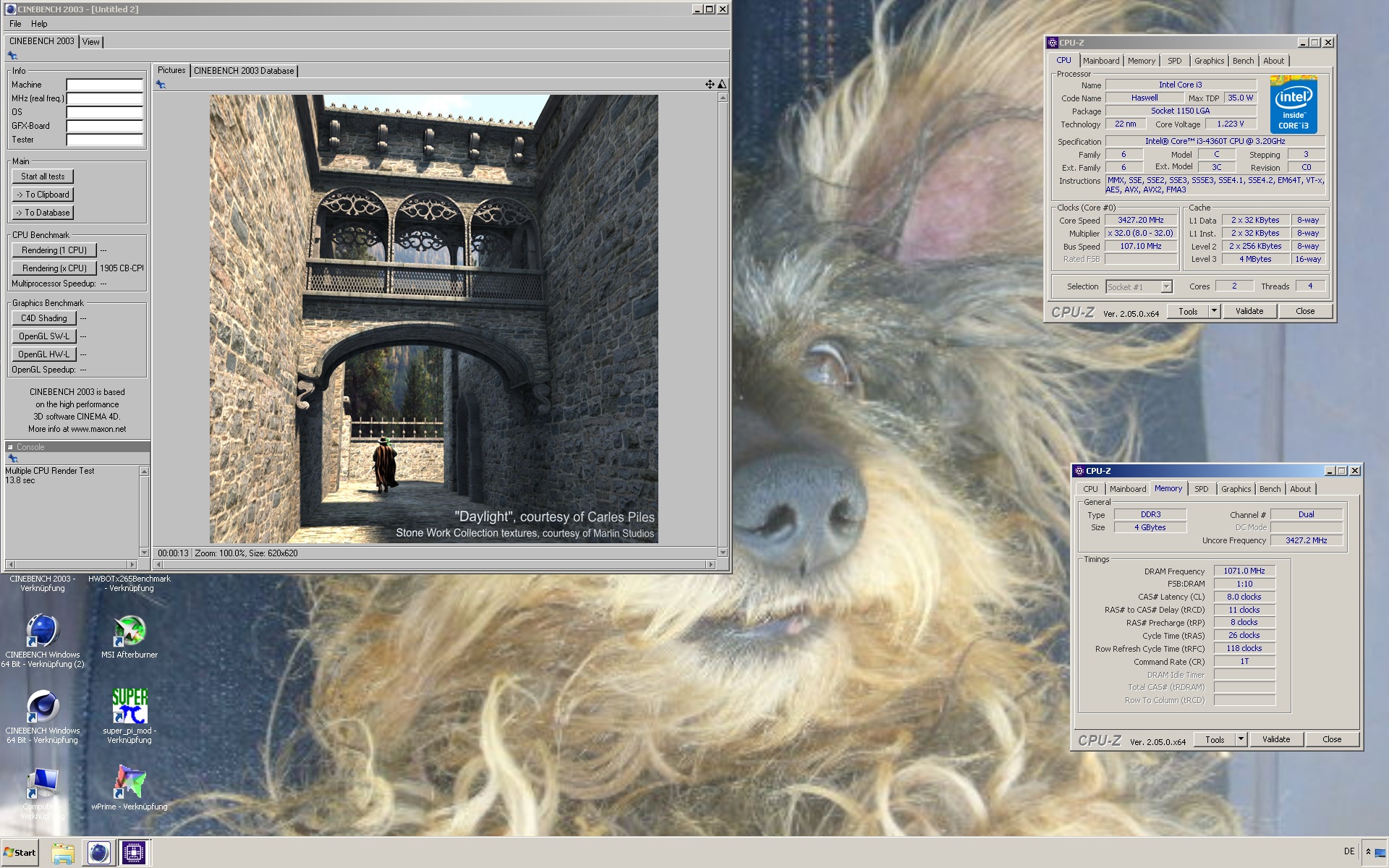1389x868 pixels.
Task: Click the console panel down scroll arrow
Action: coord(144,553)
